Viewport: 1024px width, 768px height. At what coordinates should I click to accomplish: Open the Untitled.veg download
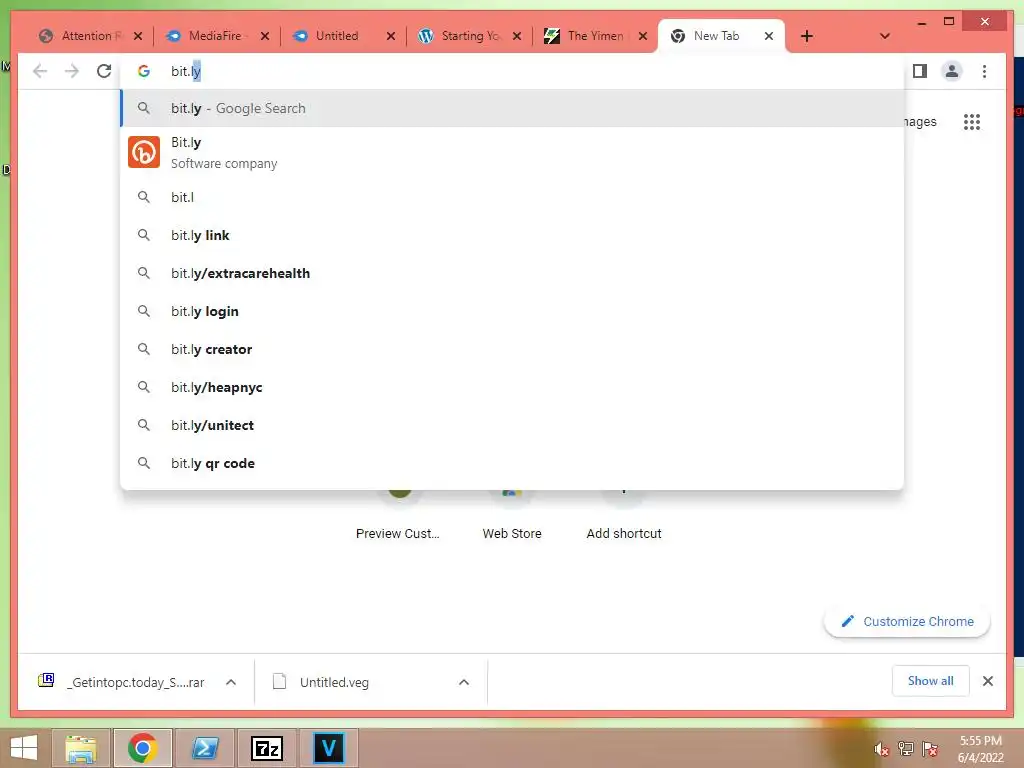click(x=321, y=682)
